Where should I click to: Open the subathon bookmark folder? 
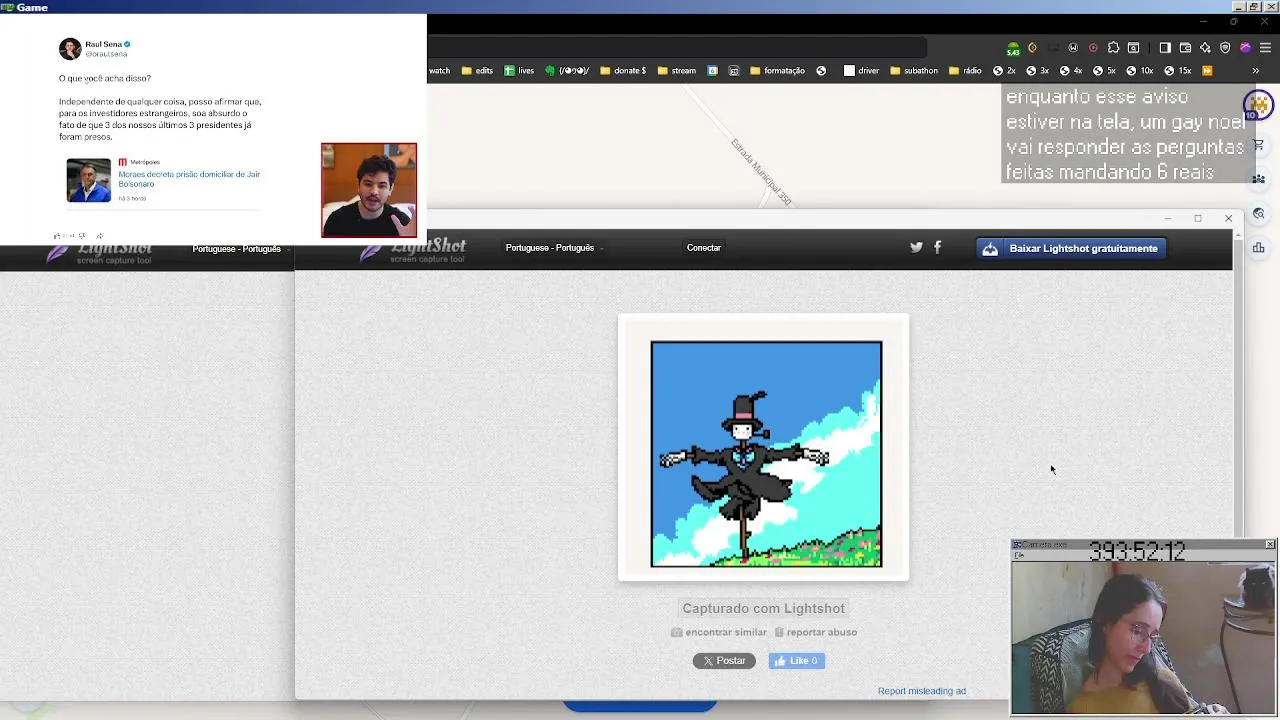pyautogui.click(x=913, y=71)
